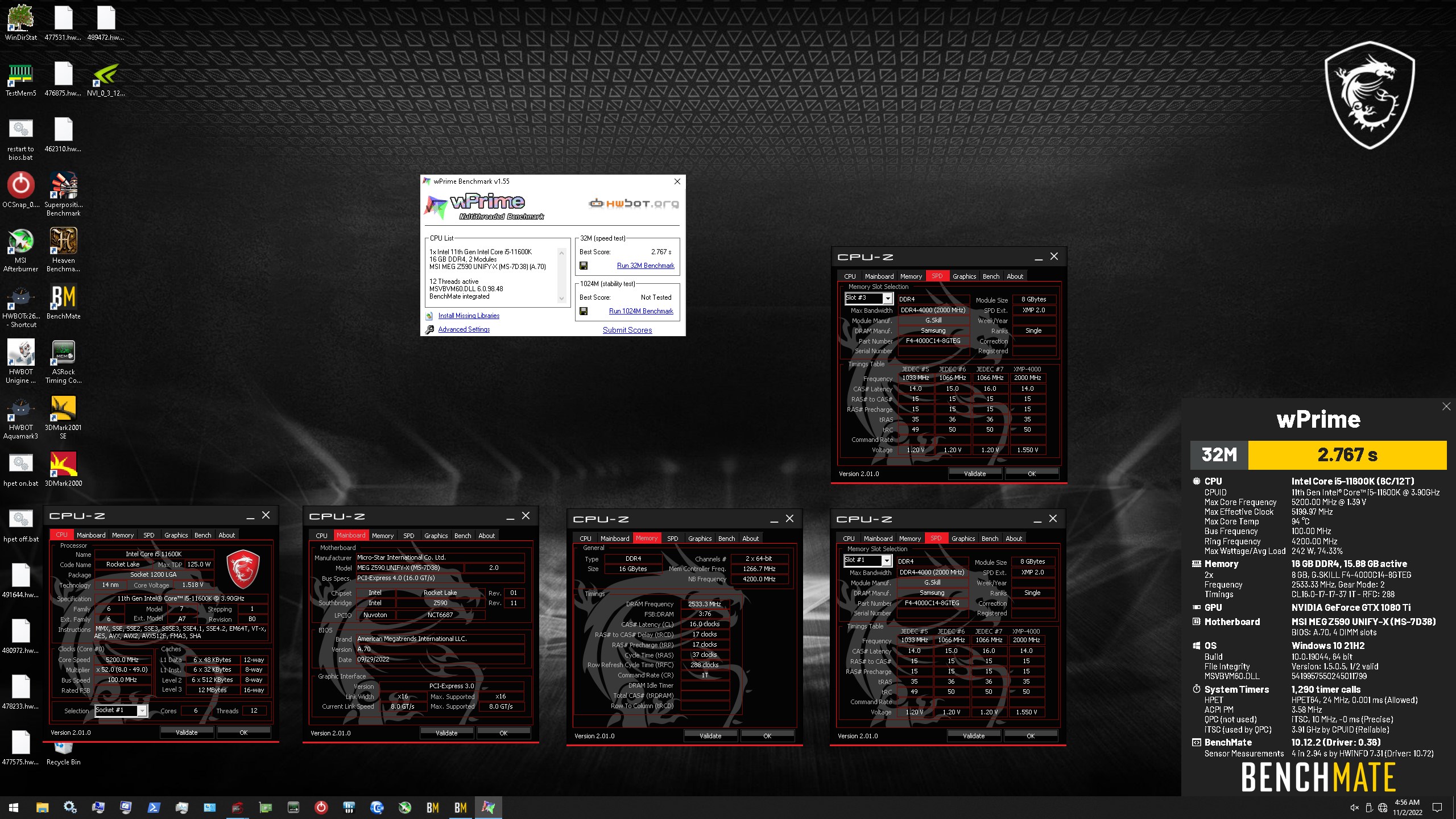Launch the ASRock Timing Configurator icon

(64, 361)
